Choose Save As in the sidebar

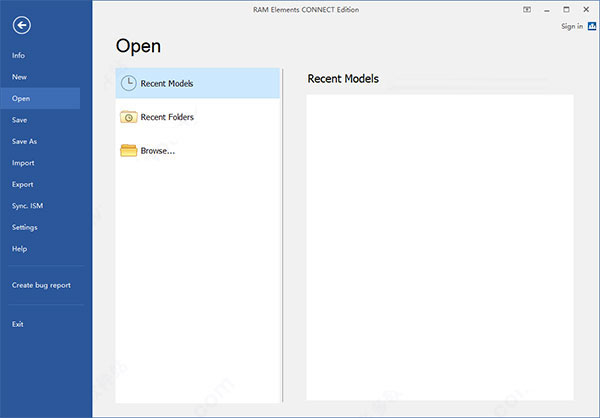24,141
